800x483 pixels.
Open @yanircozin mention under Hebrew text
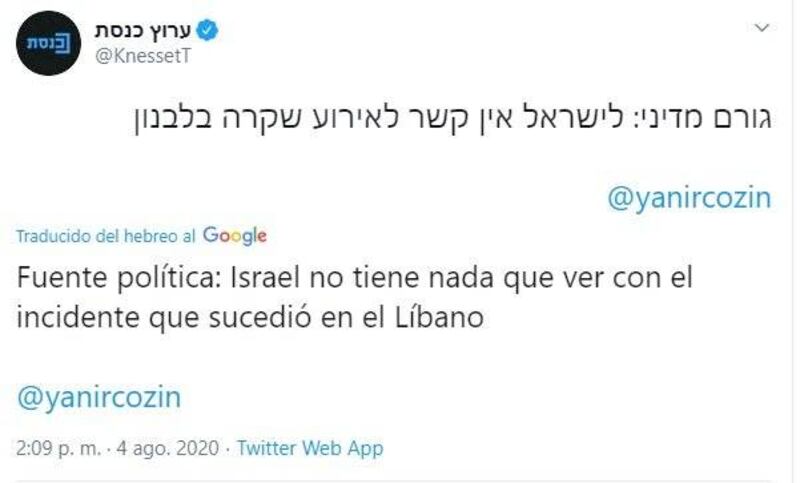[x=689, y=198]
